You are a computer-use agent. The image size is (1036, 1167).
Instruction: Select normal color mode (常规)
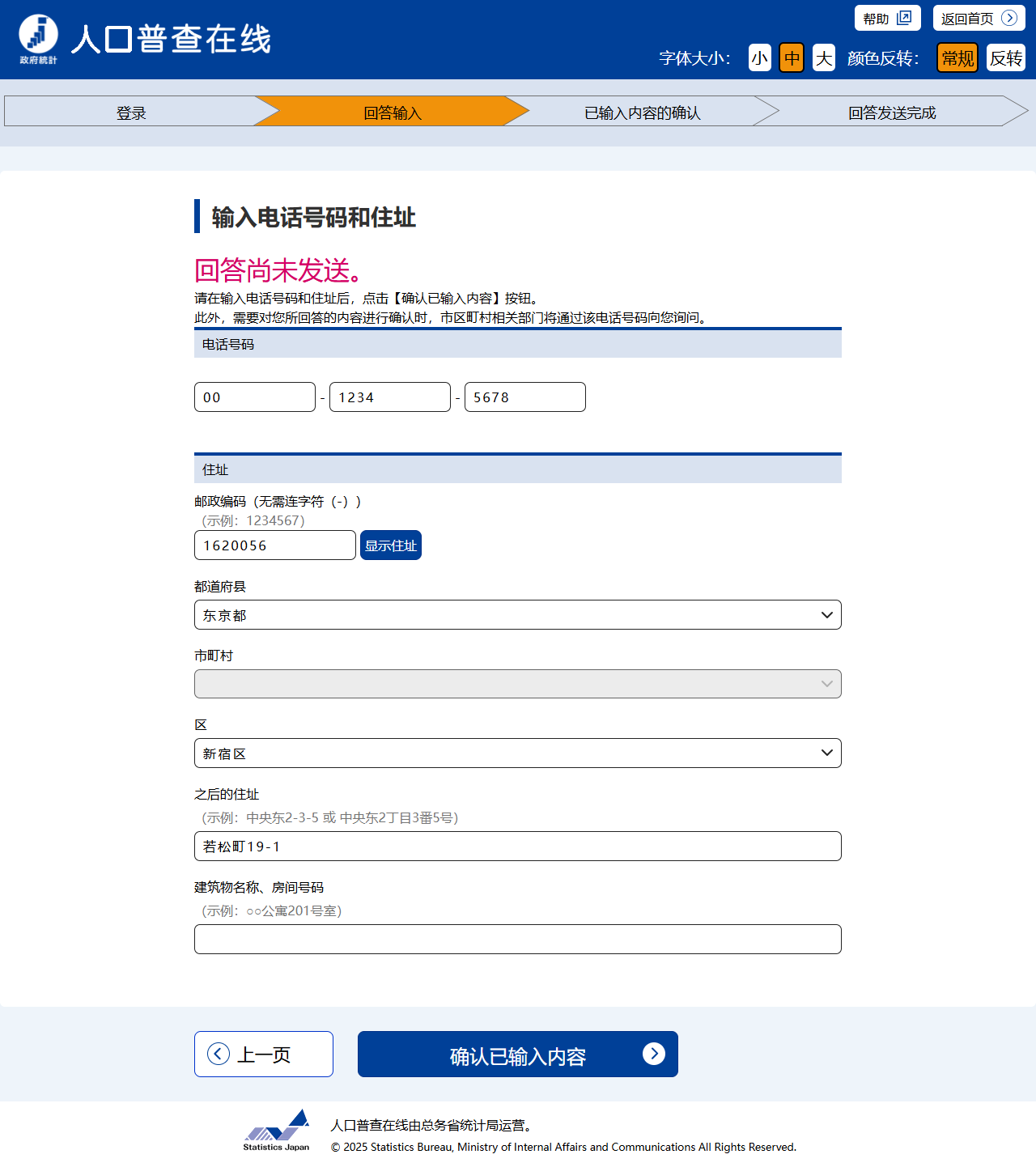click(957, 58)
